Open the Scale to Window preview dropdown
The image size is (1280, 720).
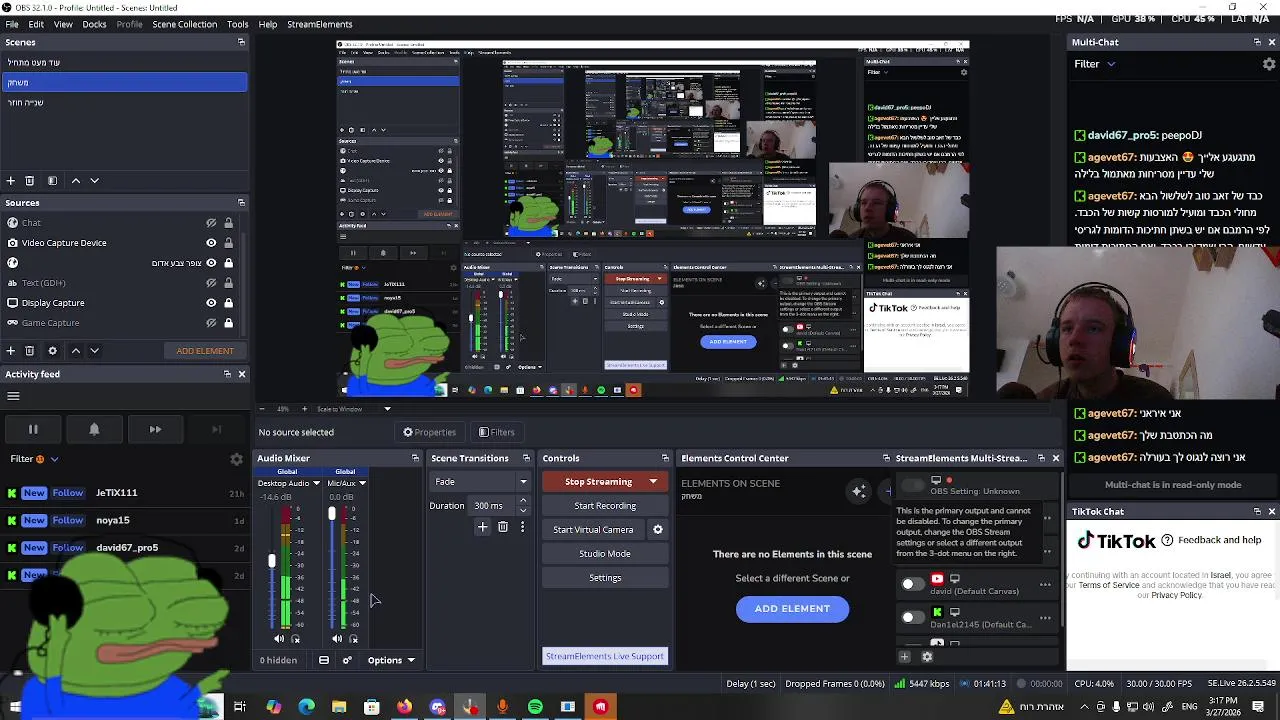tap(354, 409)
